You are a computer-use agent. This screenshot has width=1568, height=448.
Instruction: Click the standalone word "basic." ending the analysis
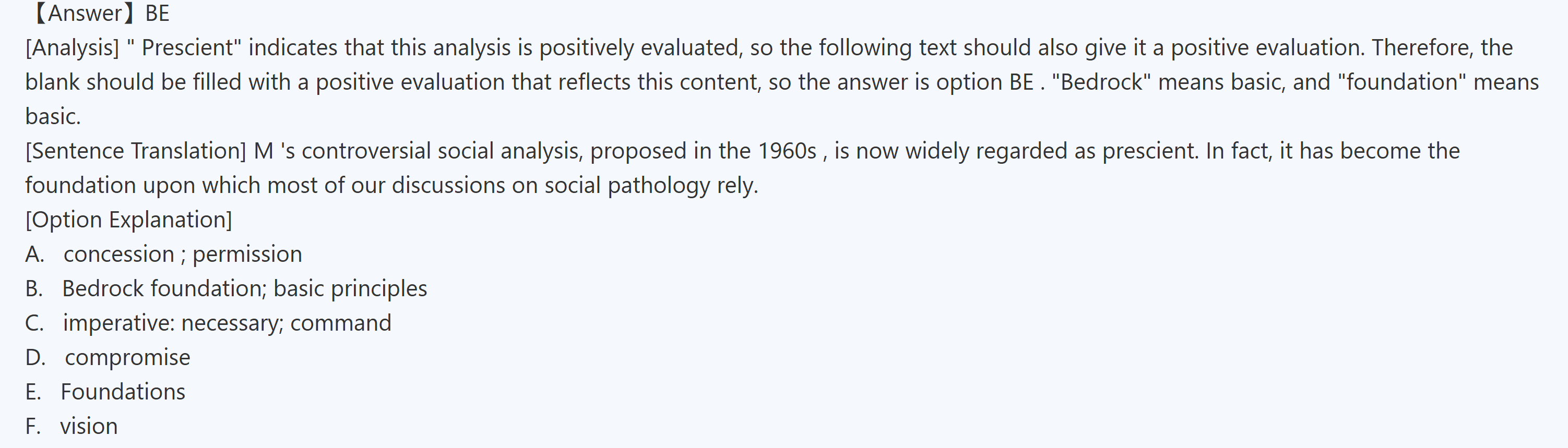pos(53,116)
